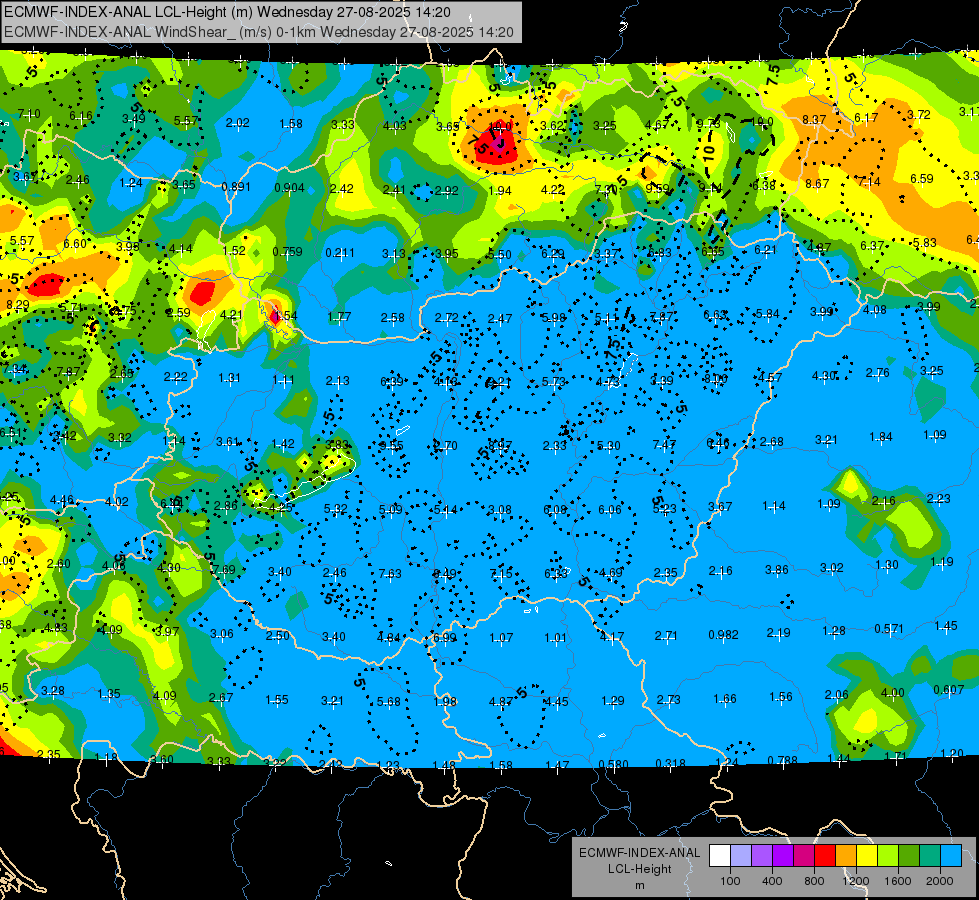Click the wind shear value 0.211
979x900 pixels.
click(340, 252)
